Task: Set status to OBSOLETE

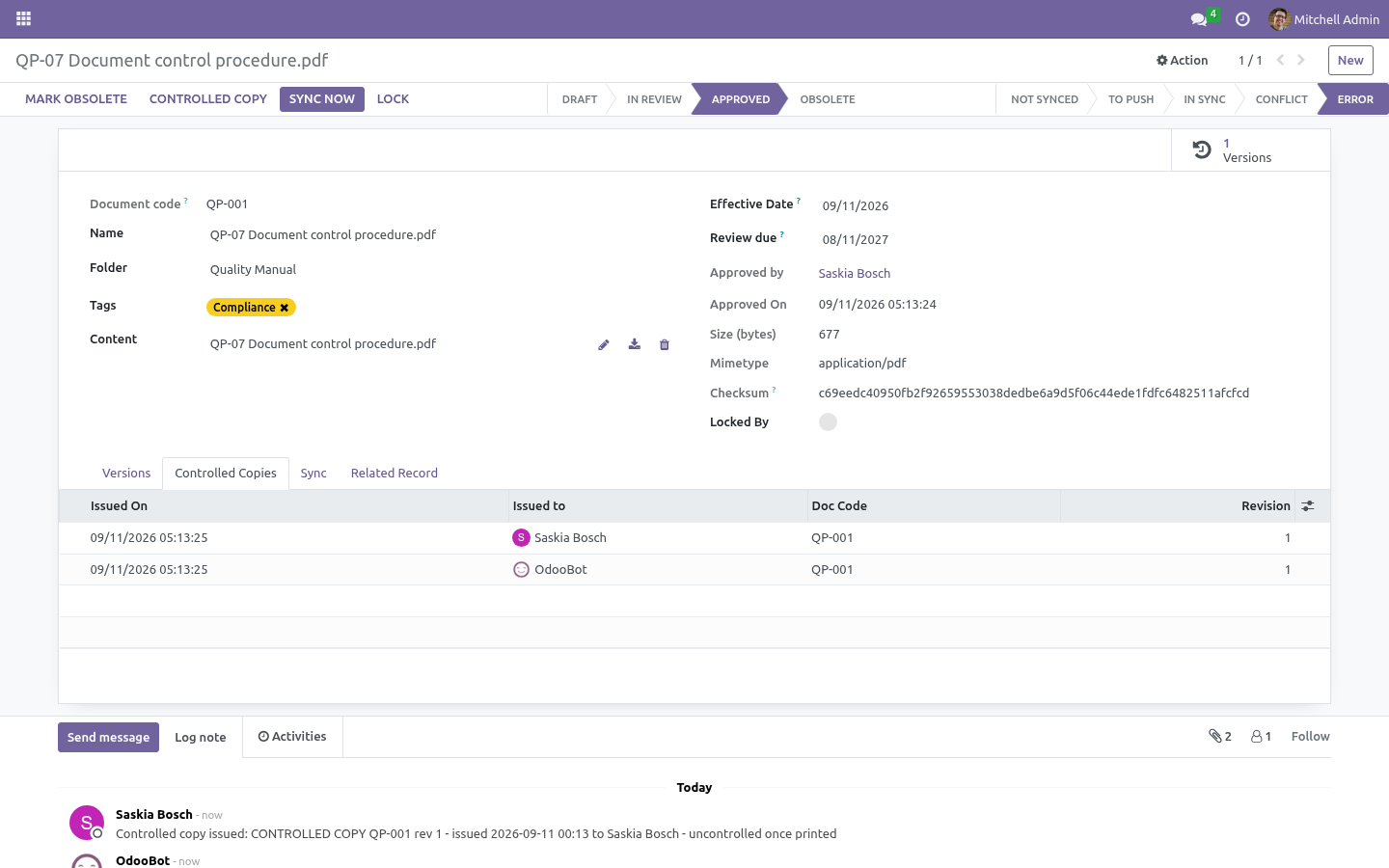Action: tap(828, 99)
